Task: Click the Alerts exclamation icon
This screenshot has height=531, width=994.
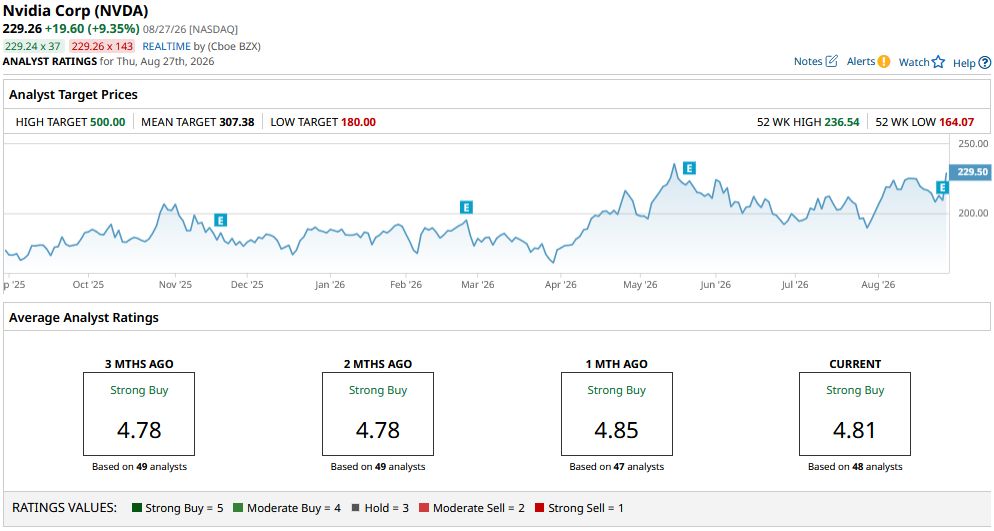Action: [x=884, y=61]
